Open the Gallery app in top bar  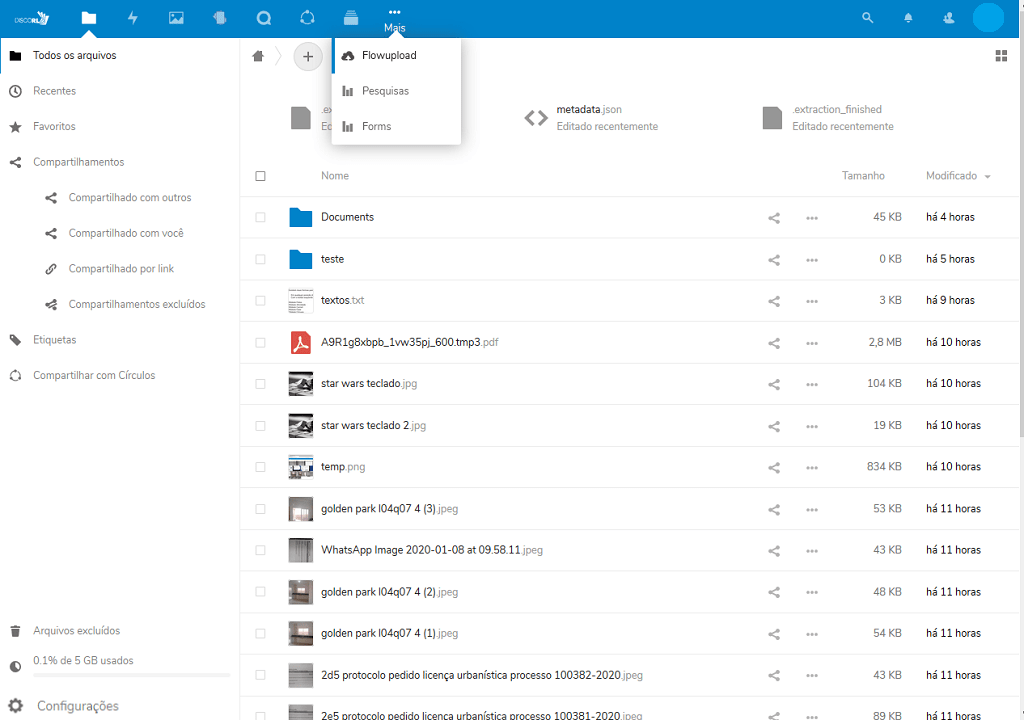(x=176, y=18)
